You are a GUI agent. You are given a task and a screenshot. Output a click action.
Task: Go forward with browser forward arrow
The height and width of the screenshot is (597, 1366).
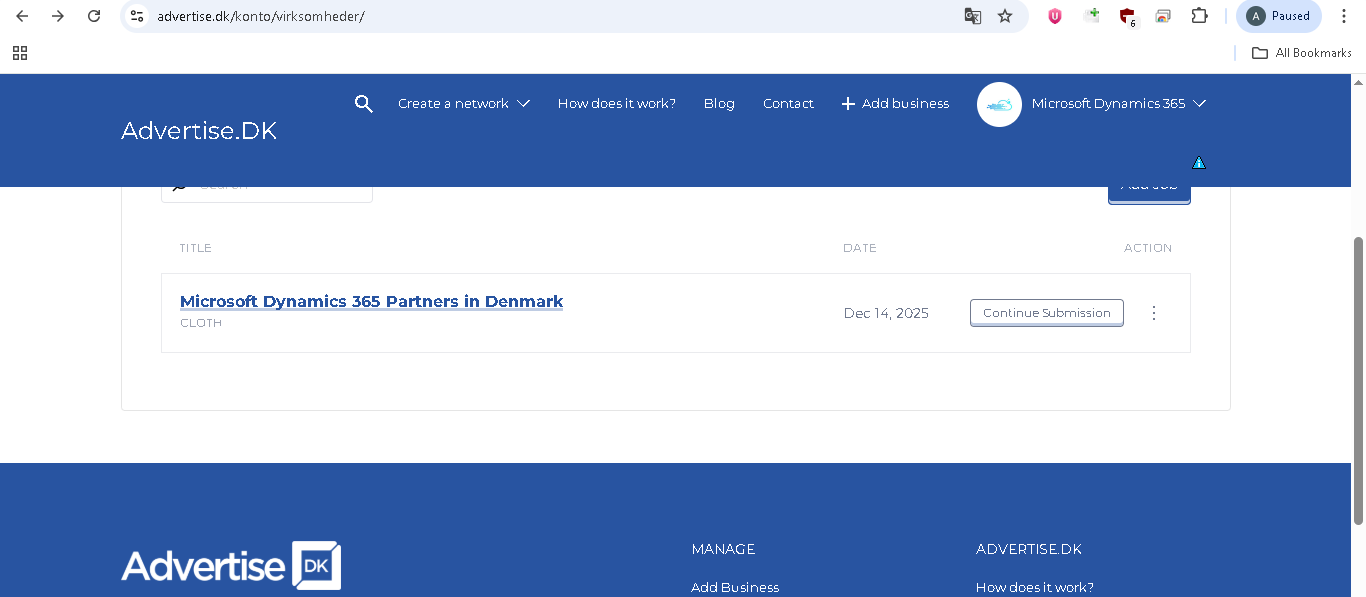(x=58, y=16)
